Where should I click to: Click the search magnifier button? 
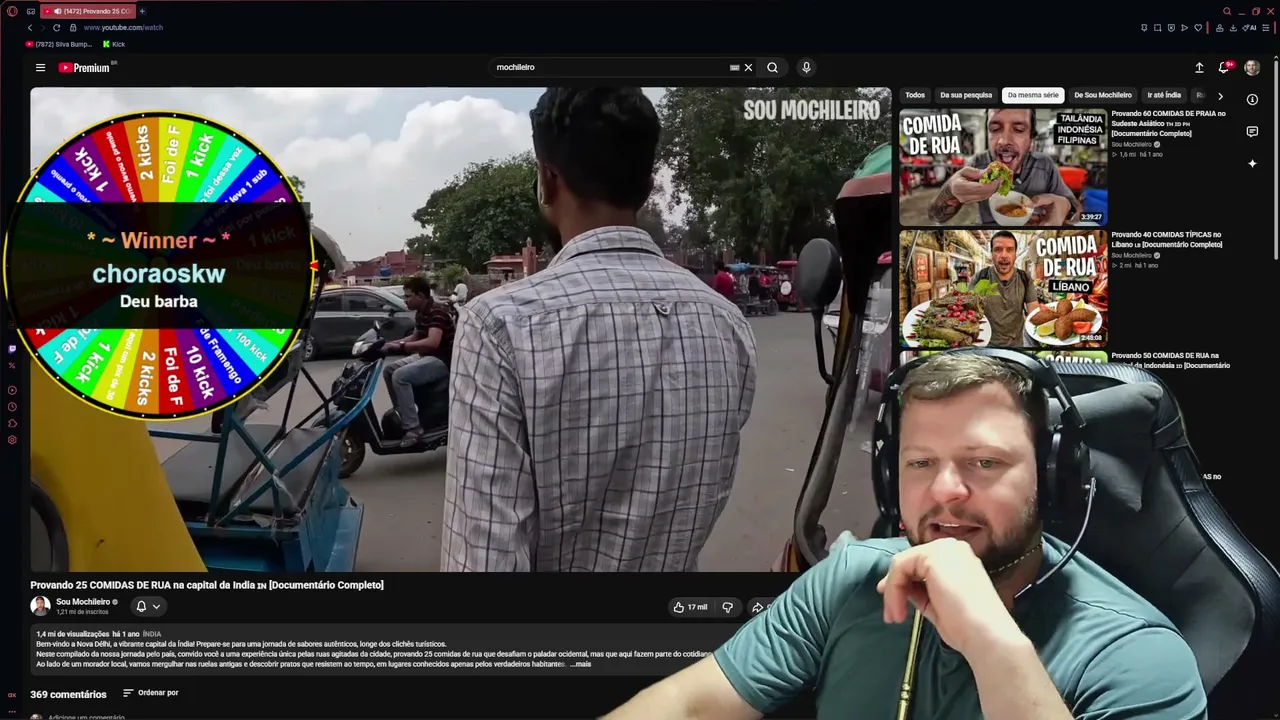point(772,68)
